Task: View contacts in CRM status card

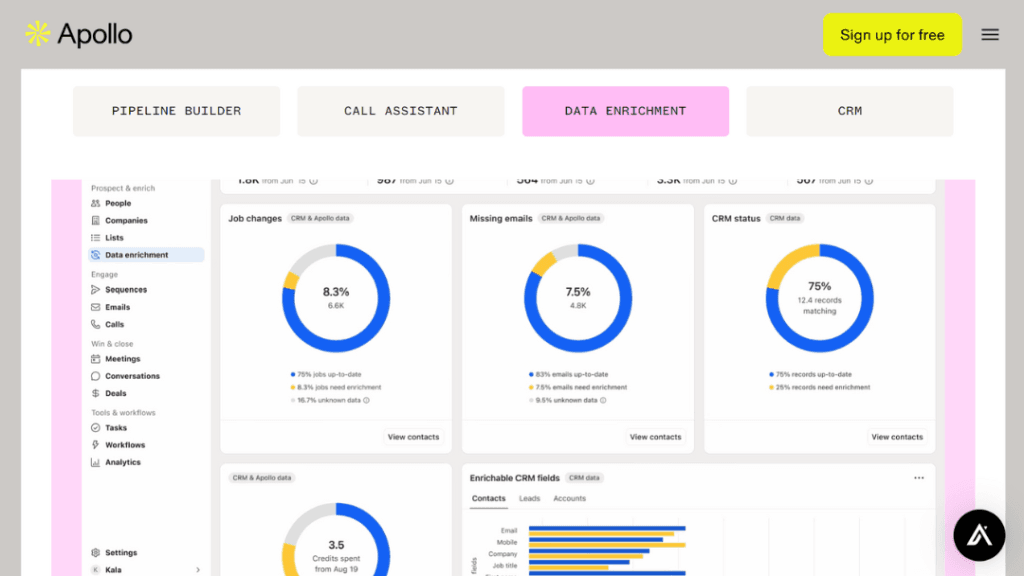Action: (897, 437)
